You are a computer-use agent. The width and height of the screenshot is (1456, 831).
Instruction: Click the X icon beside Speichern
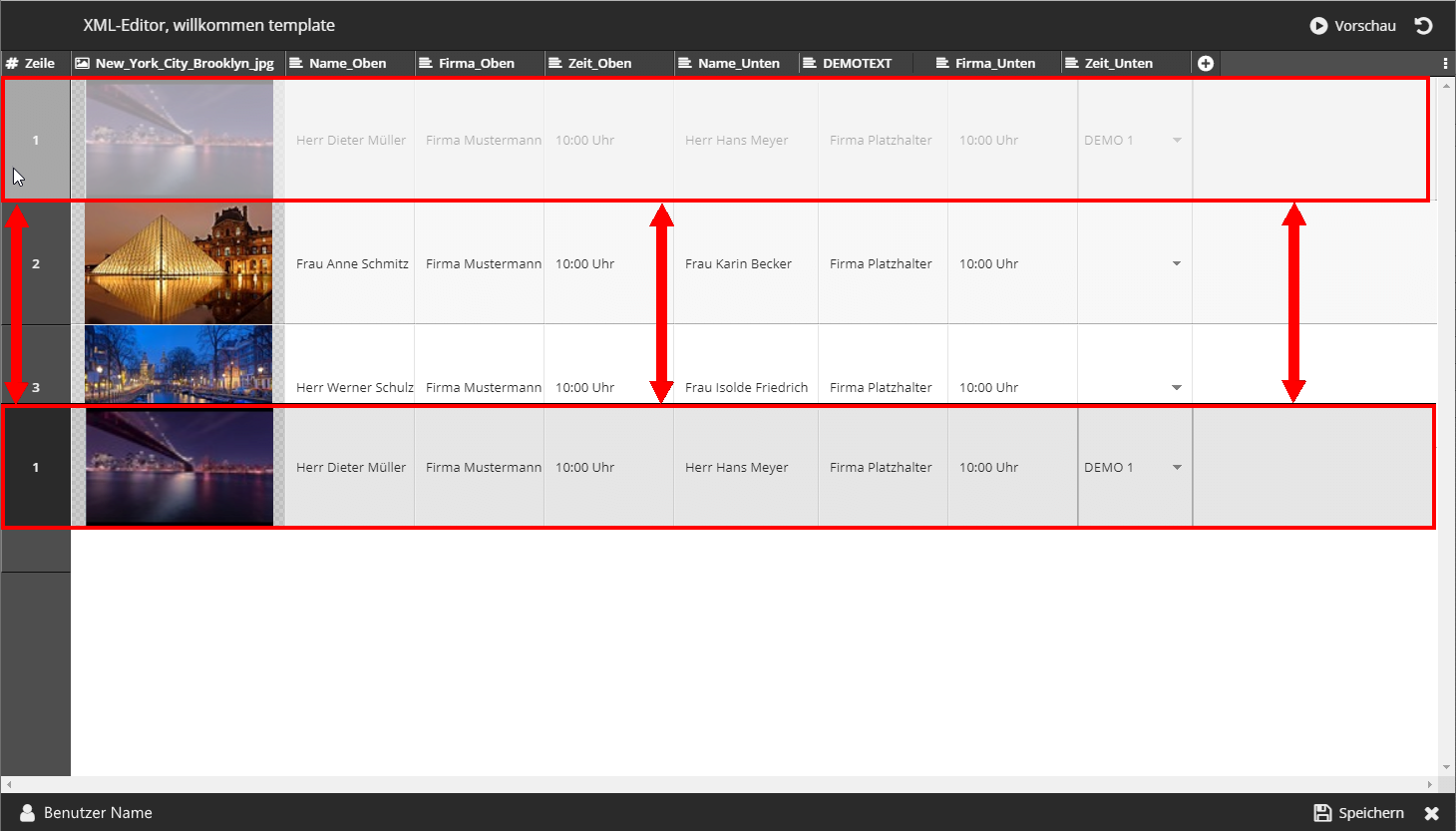[1431, 813]
